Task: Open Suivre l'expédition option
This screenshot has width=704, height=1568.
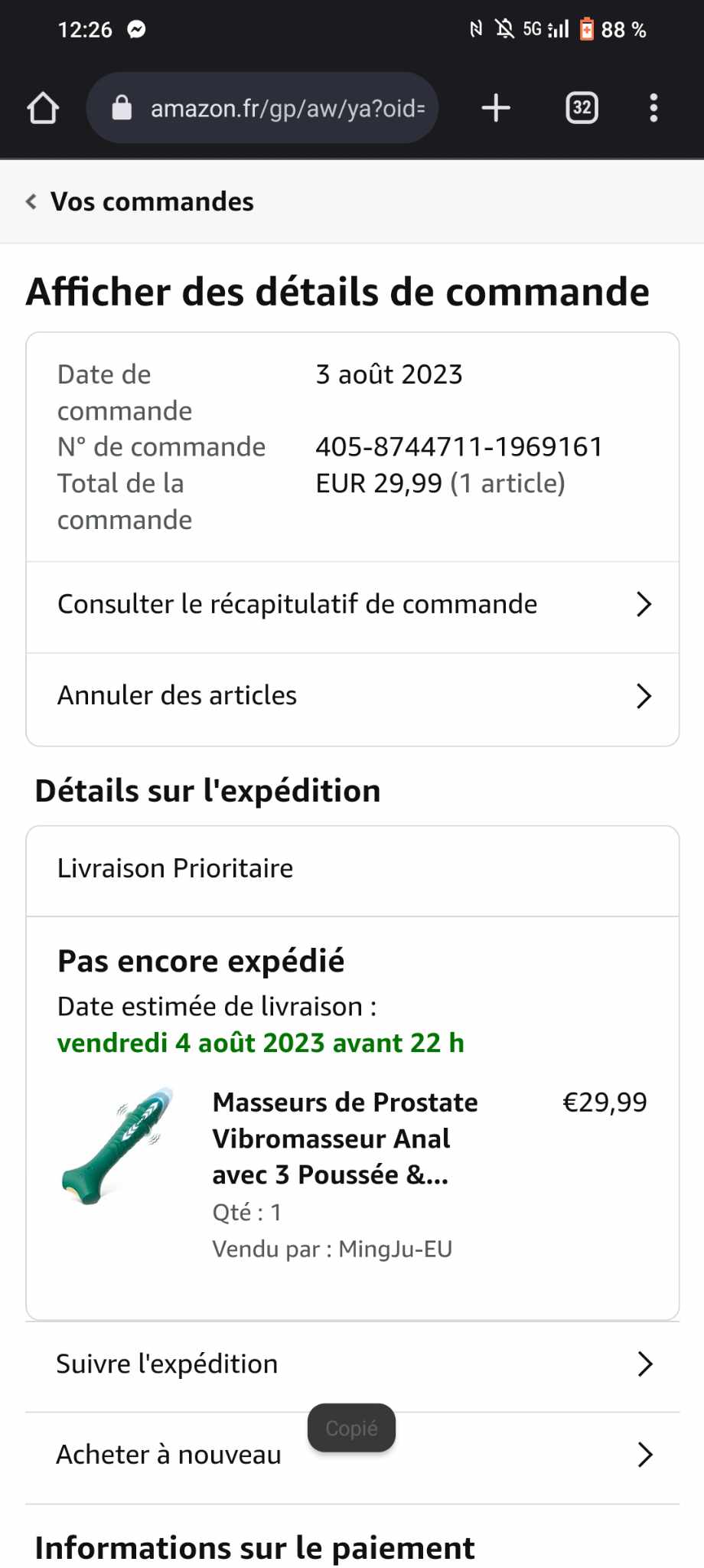Action: click(167, 1364)
